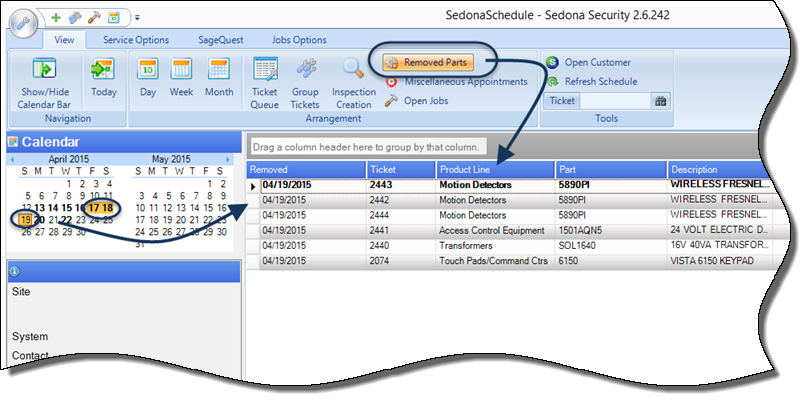Click Refresh Schedule
The height and width of the screenshot is (402, 807).
(x=592, y=81)
